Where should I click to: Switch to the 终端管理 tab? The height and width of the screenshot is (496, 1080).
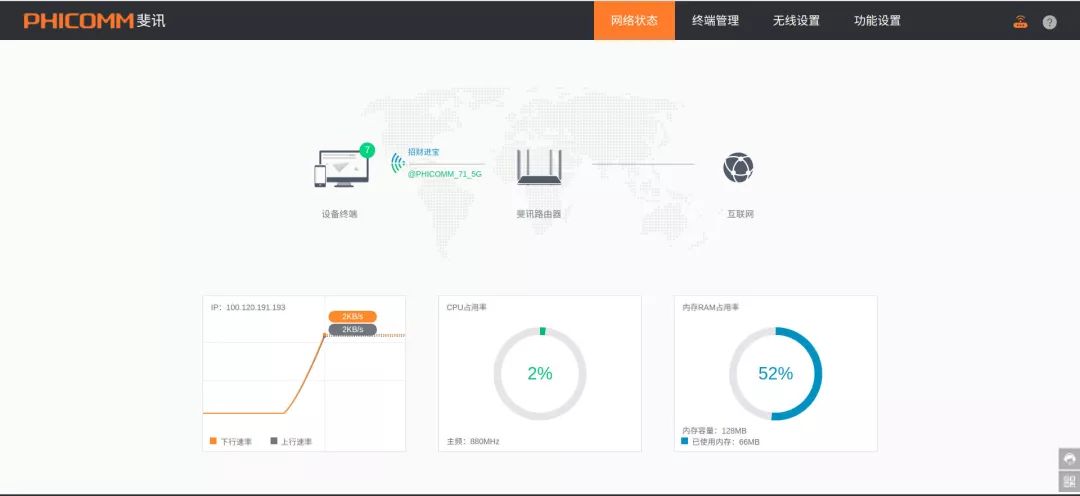pos(716,21)
